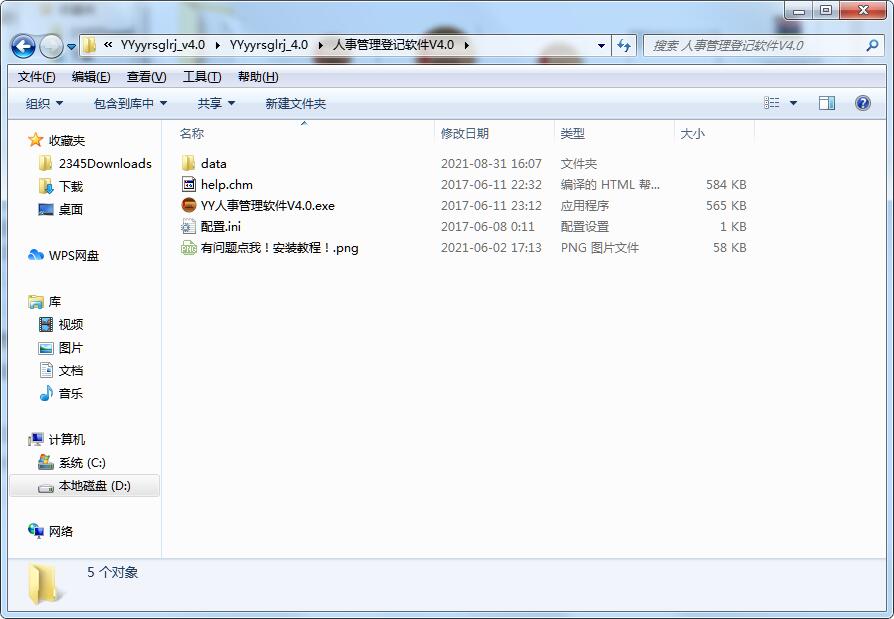
Task: Sort by the 修改日期 column header
Action: click(x=465, y=134)
